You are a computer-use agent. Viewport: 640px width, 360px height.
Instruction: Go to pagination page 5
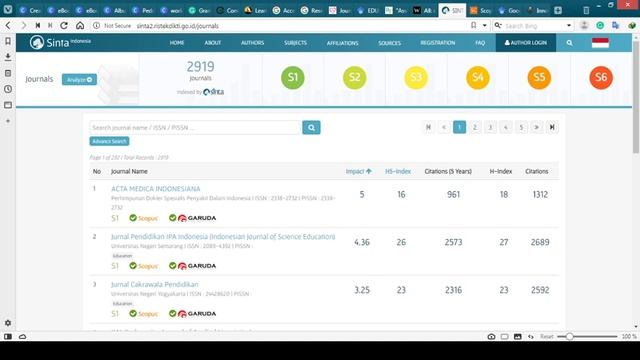point(521,127)
